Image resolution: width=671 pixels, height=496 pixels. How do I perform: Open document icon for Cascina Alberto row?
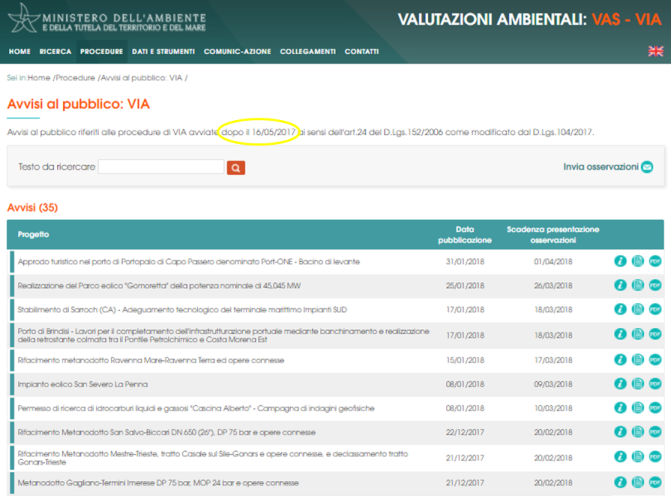pyautogui.click(x=638, y=408)
